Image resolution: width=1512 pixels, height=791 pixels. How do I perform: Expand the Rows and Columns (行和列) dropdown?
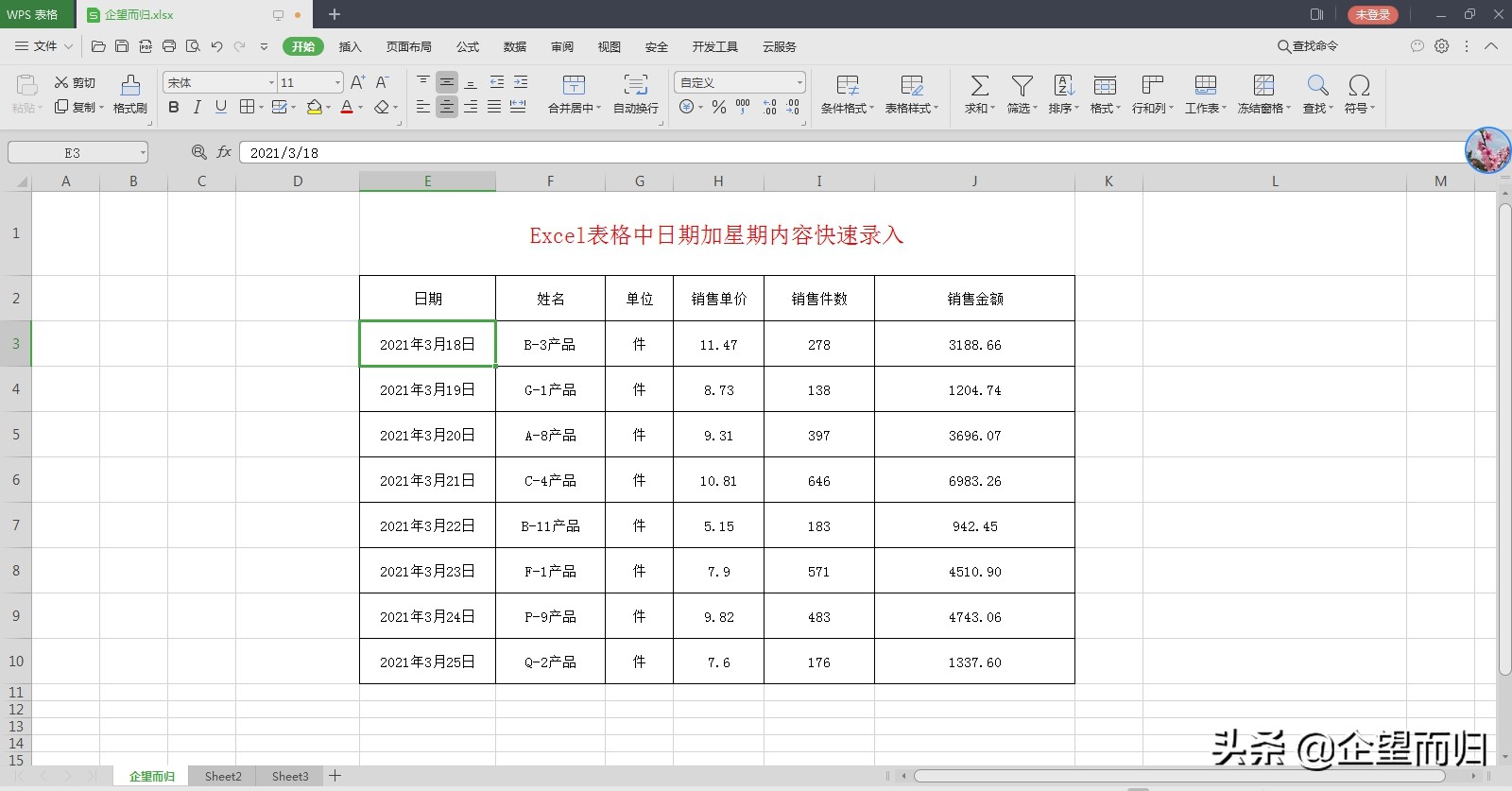1171,109
